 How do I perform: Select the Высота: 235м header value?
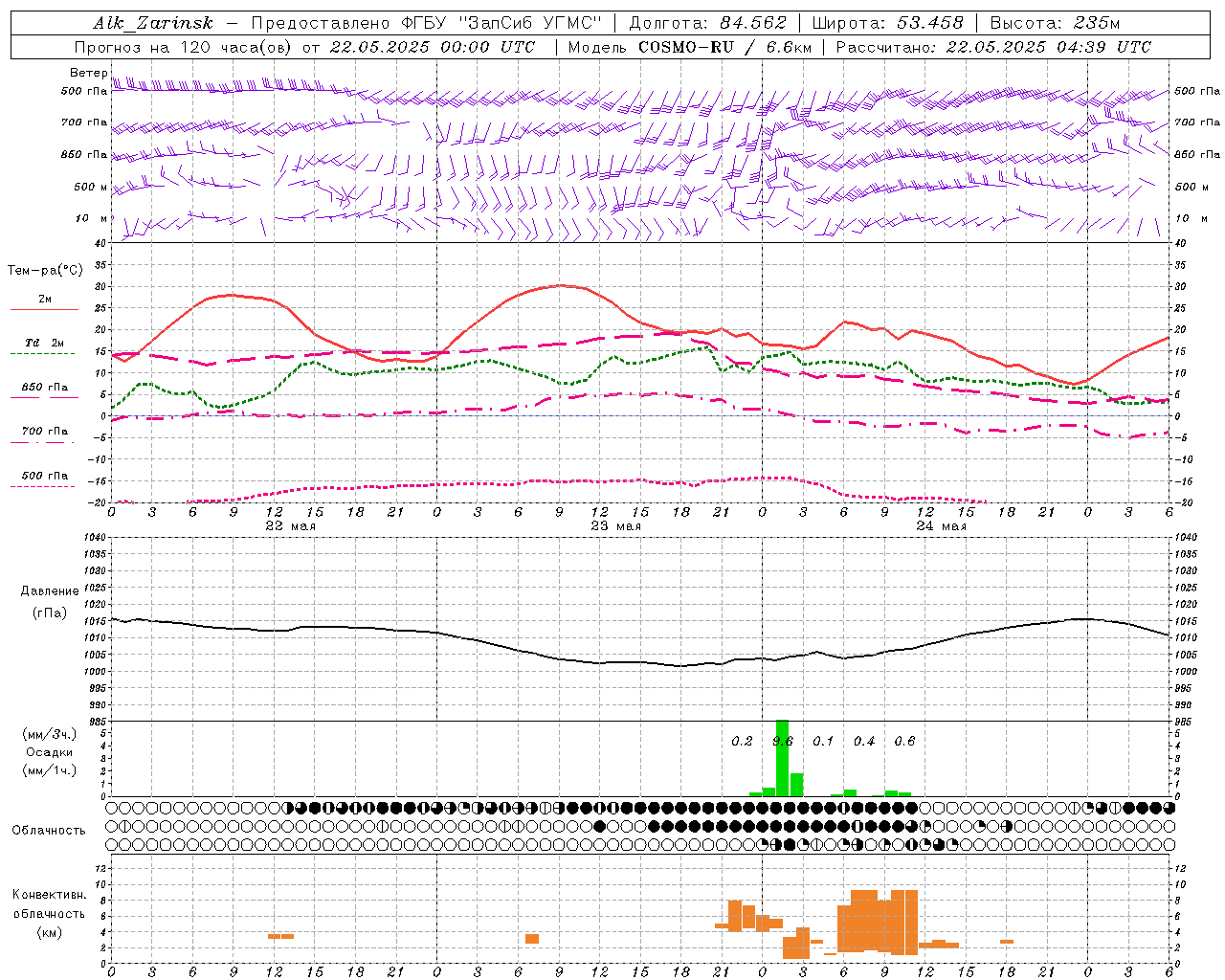1055,23
